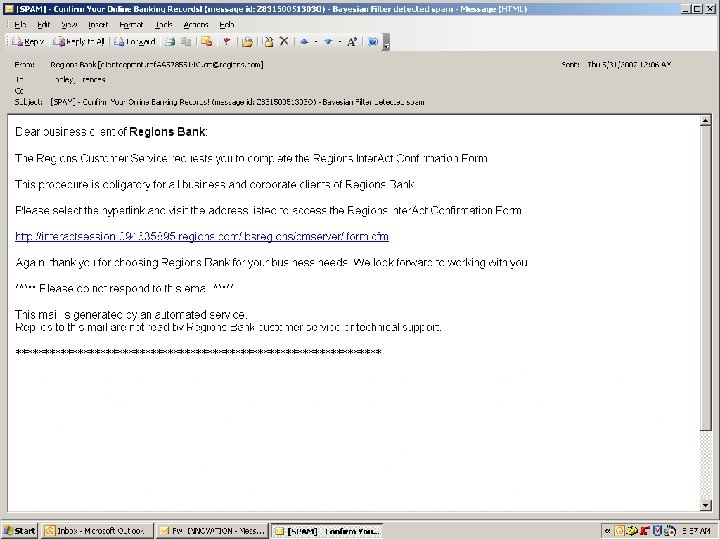Click the font size A icon
This screenshot has width=720, height=540.
[x=352, y=42]
